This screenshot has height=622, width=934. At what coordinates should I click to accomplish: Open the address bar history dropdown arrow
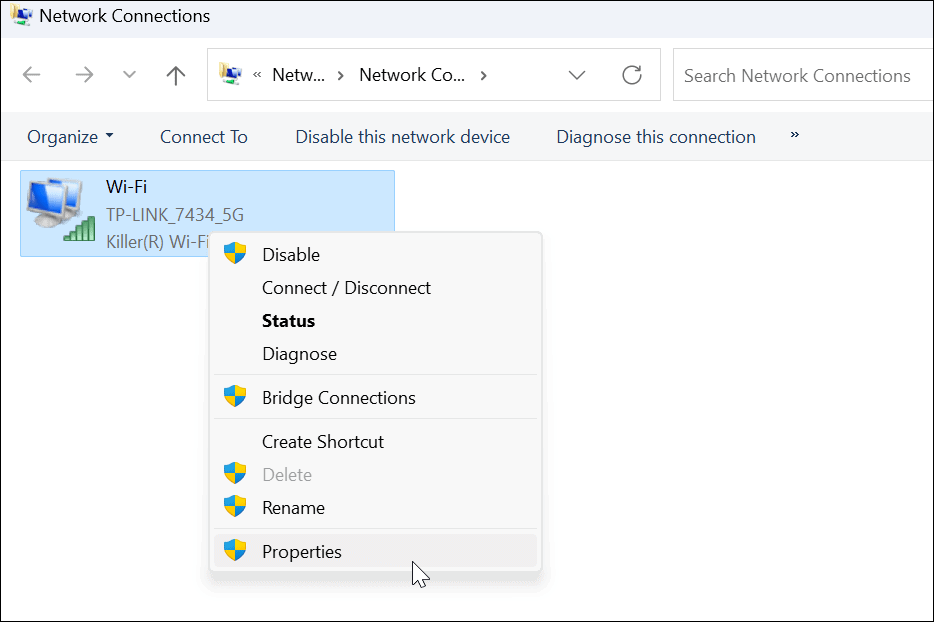pyautogui.click(x=577, y=74)
